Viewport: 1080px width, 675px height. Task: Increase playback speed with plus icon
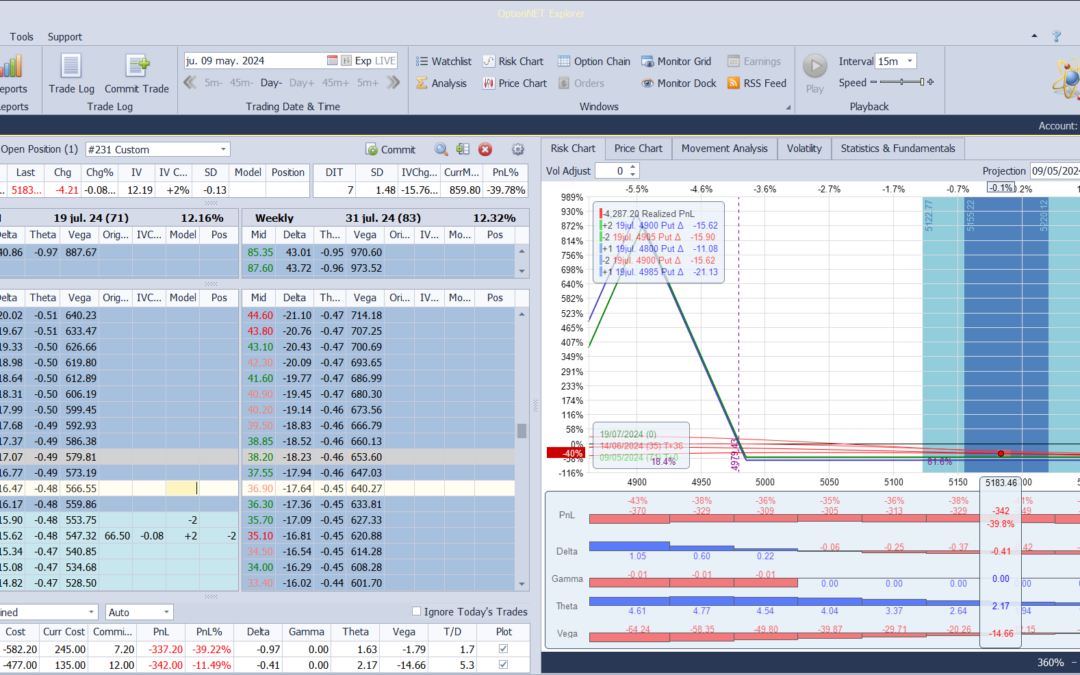tap(931, 82)
